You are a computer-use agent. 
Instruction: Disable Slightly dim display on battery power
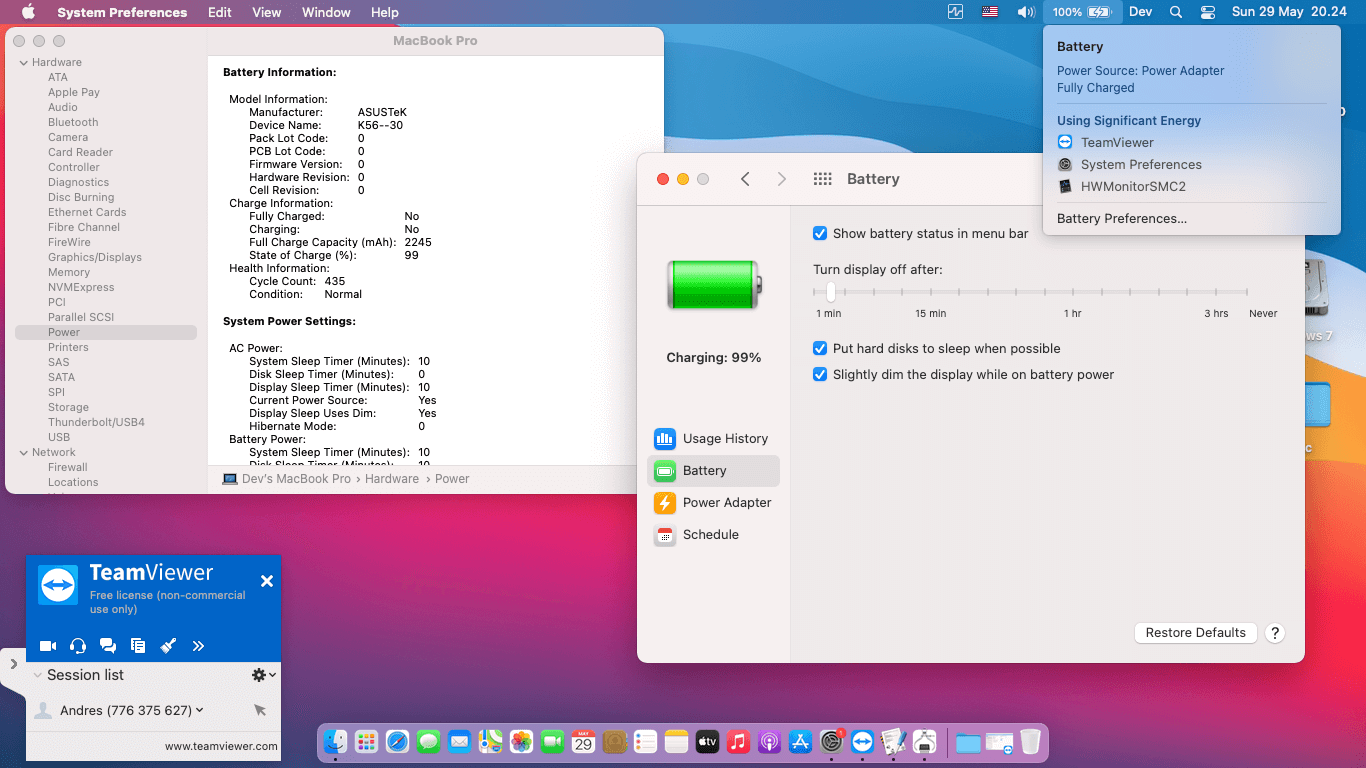tap(820, 374)
